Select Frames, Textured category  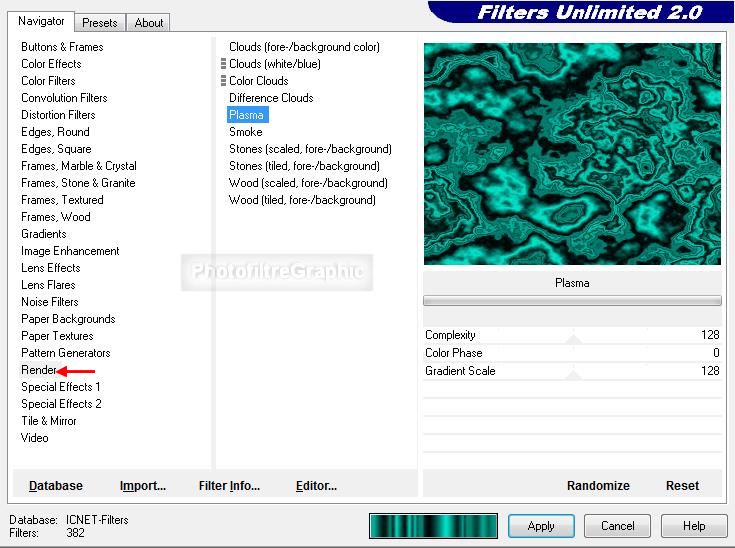tap(62, 200)
